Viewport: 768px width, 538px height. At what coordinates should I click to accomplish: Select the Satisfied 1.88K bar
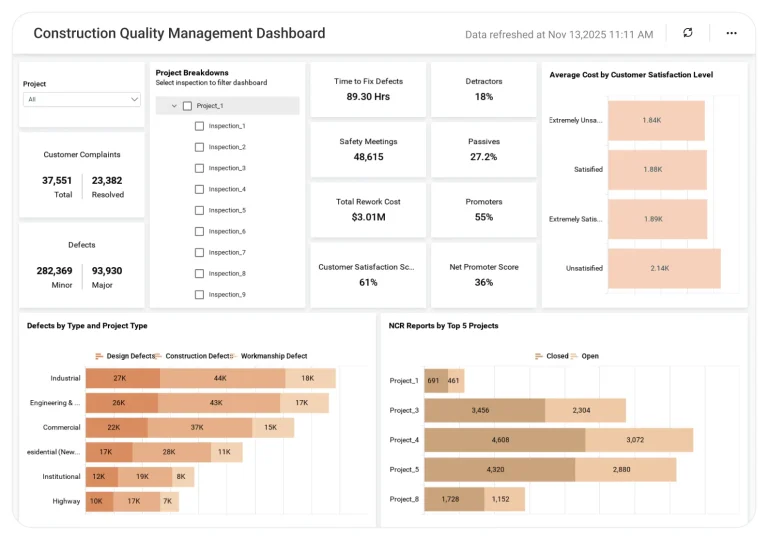point(657,170)
